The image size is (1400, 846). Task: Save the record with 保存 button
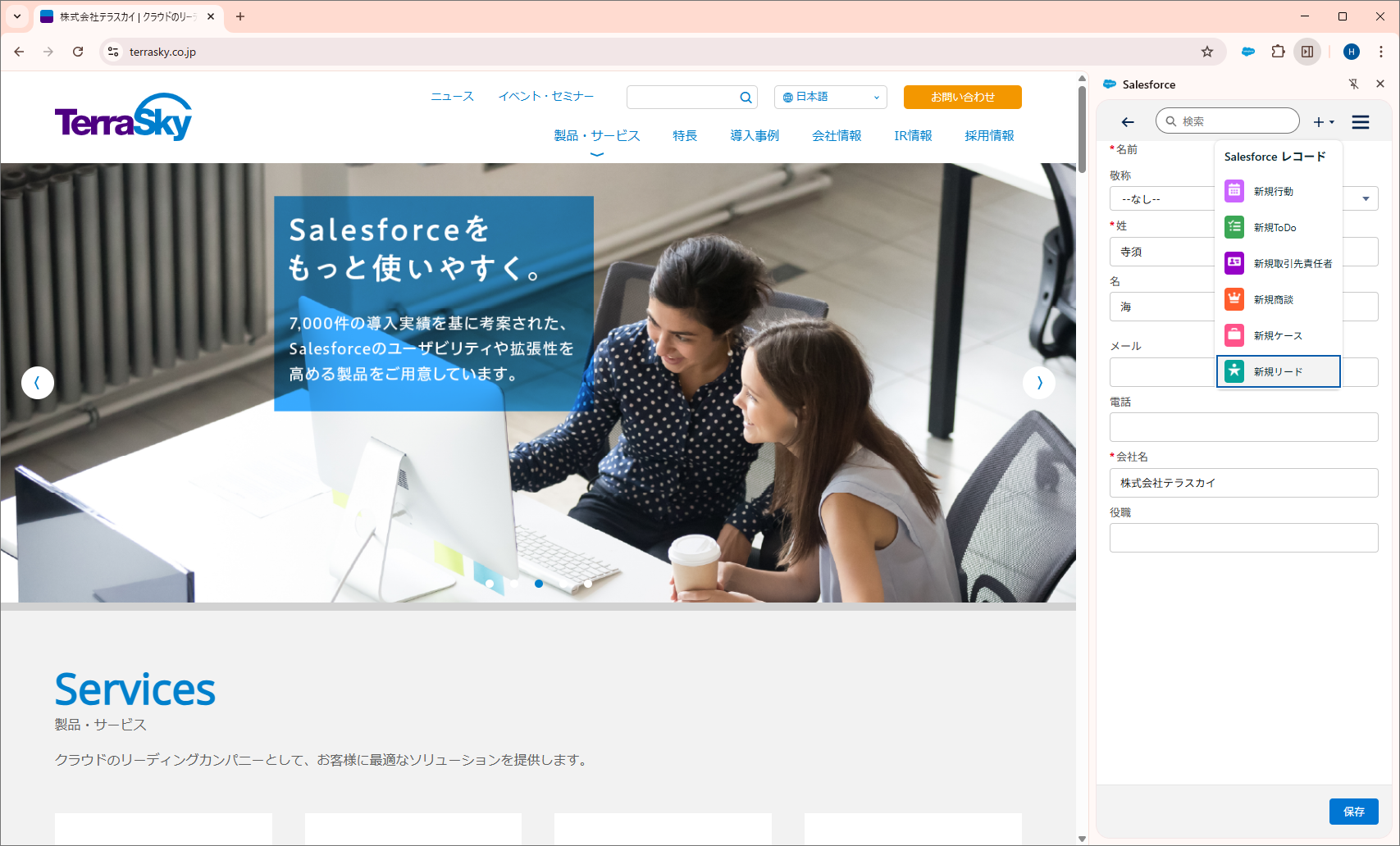coord(1353,812)
